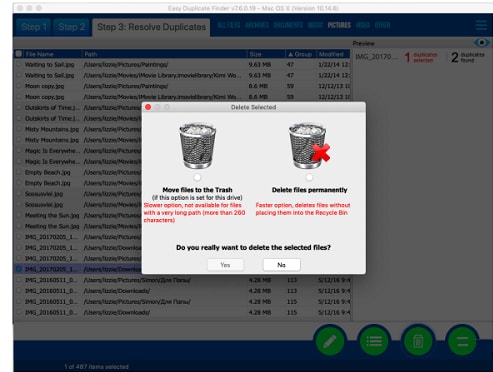493x372 pixels.
Task: Click the '1 duplicates selected' counter
Action: pyautogui.click(x=421, y=57)
